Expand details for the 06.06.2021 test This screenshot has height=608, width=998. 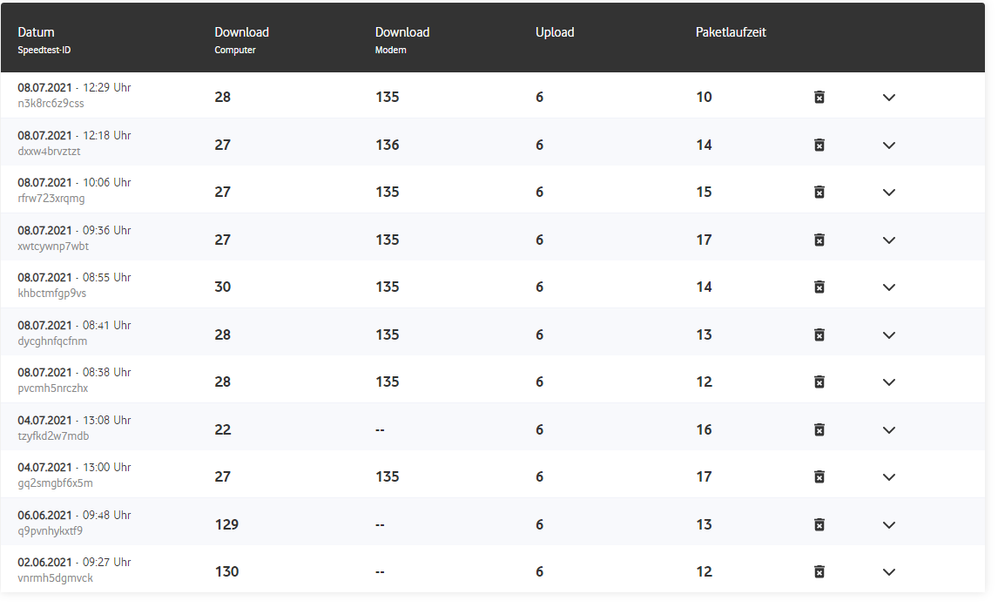tap(889, 525)
